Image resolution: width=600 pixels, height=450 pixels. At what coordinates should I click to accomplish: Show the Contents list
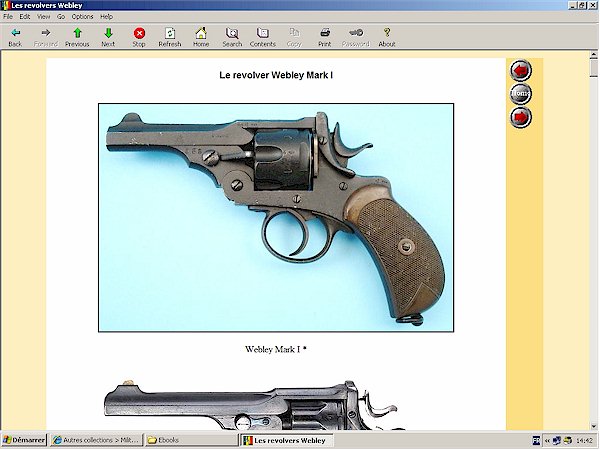263,37
